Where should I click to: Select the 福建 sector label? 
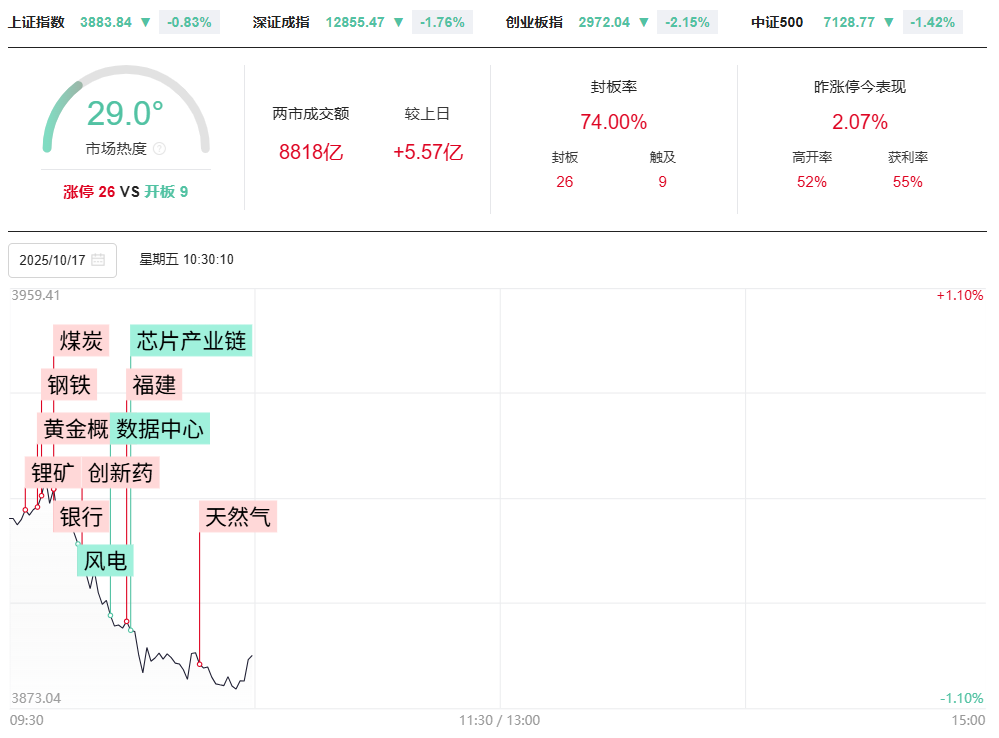point(154,384)
